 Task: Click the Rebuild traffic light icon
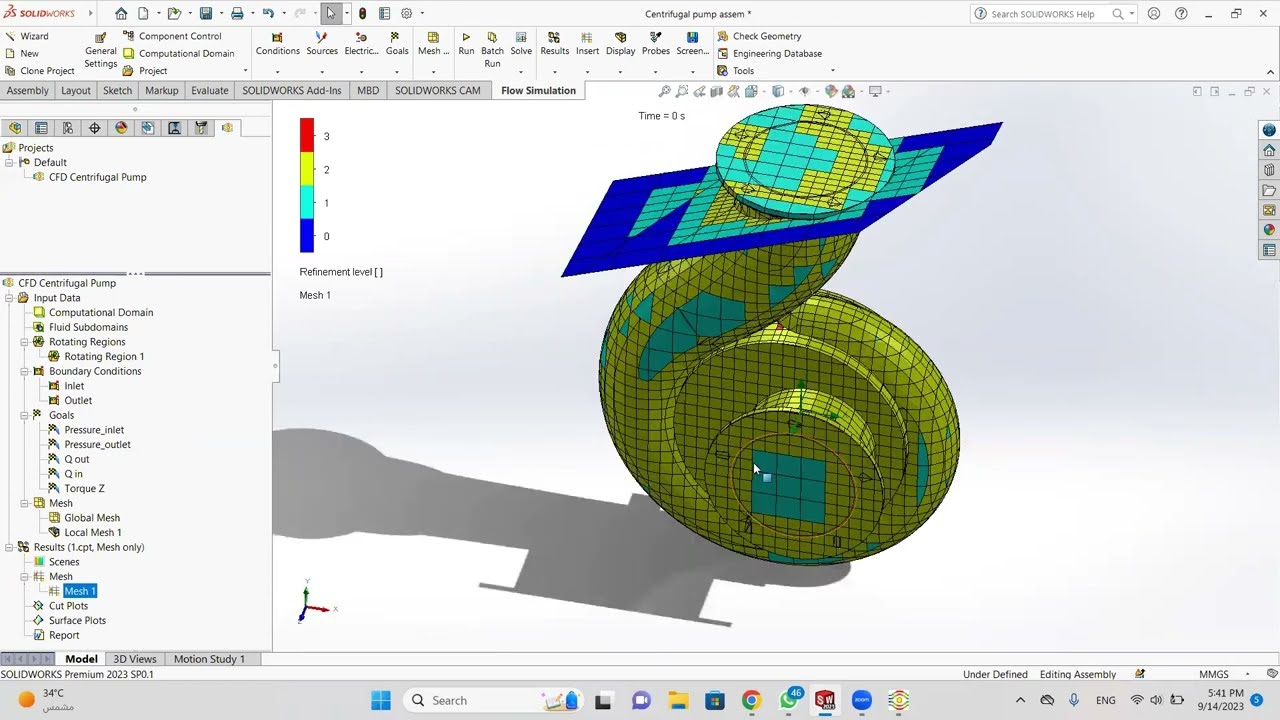[x=362, y=14]
